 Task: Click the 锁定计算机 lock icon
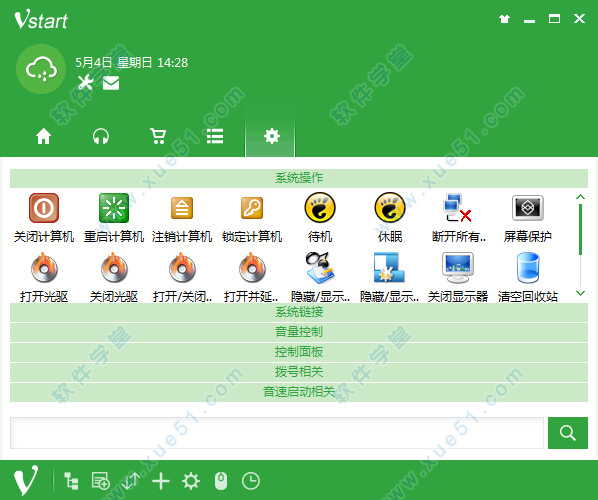252,208
